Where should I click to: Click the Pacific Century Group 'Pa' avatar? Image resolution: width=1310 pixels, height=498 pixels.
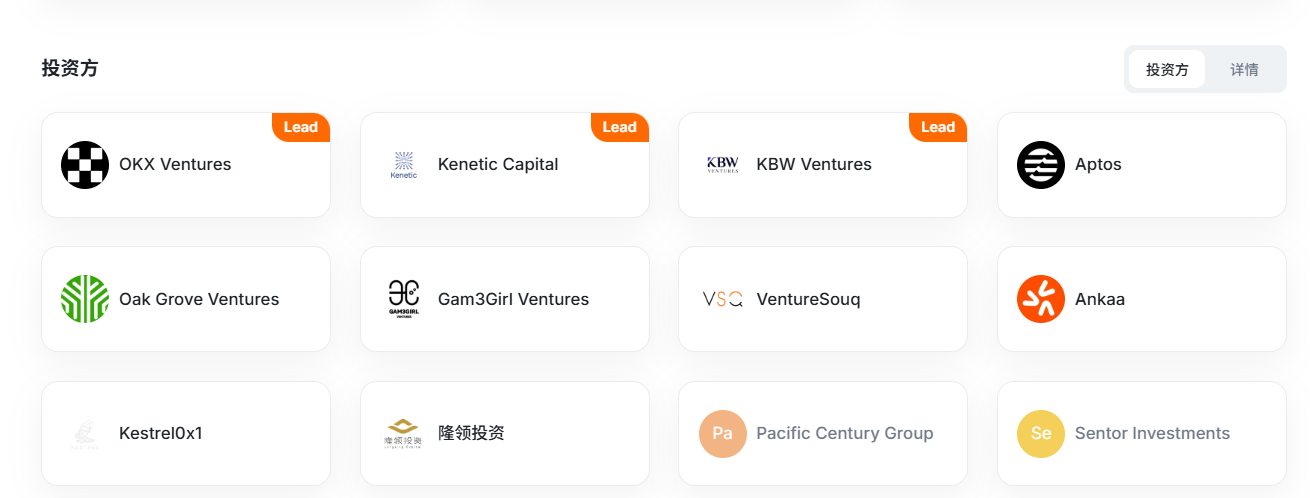722,434
